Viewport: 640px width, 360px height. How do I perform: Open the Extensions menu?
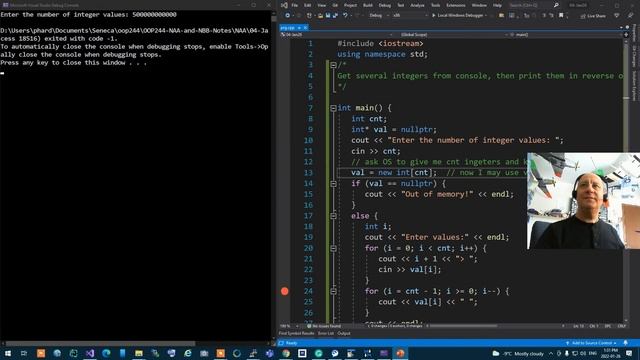[x=456, y=5]
